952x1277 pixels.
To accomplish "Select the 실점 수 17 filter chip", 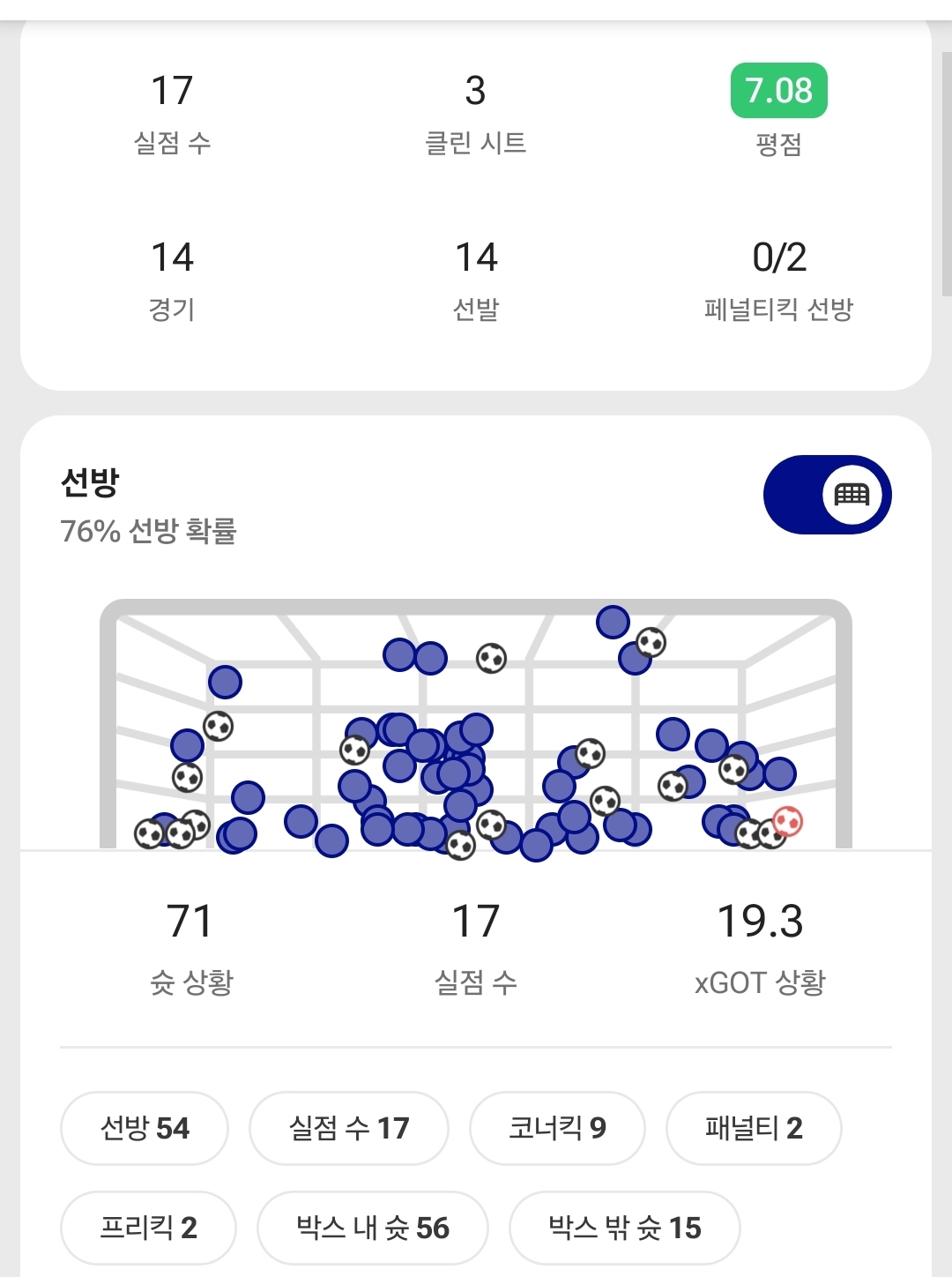I will [349, 1128].
